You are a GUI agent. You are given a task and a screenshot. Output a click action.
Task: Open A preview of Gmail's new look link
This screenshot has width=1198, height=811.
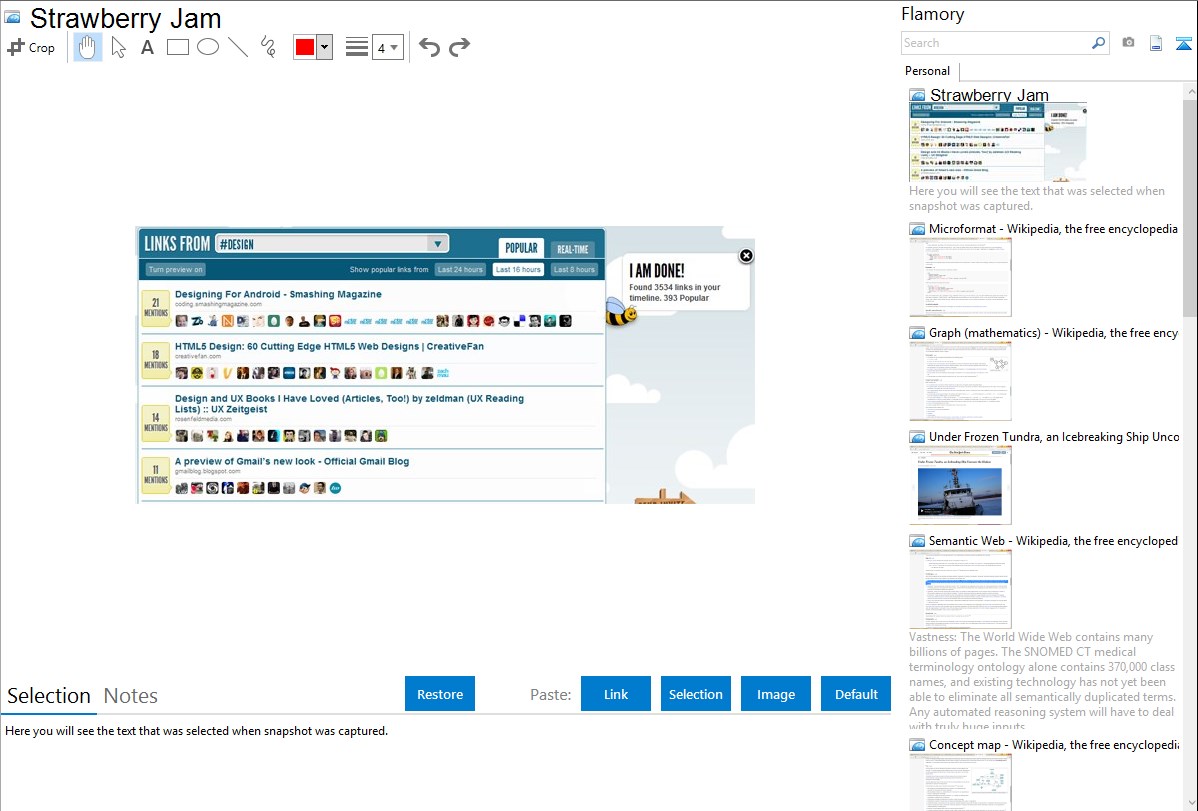click(292, 462)
